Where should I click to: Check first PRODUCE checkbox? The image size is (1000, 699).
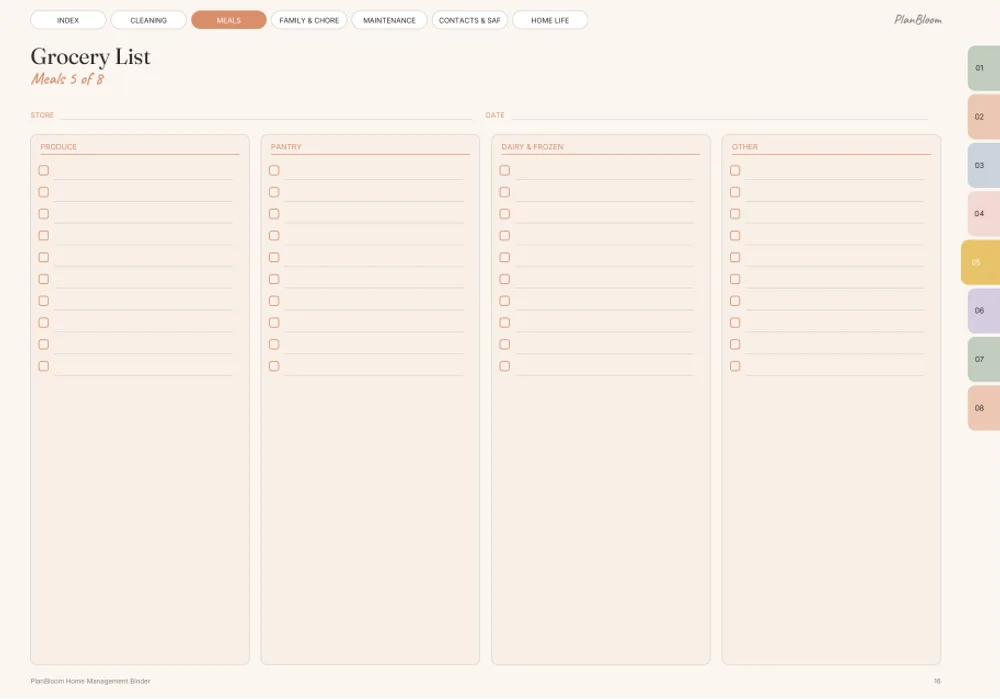[x=43, y=170]
